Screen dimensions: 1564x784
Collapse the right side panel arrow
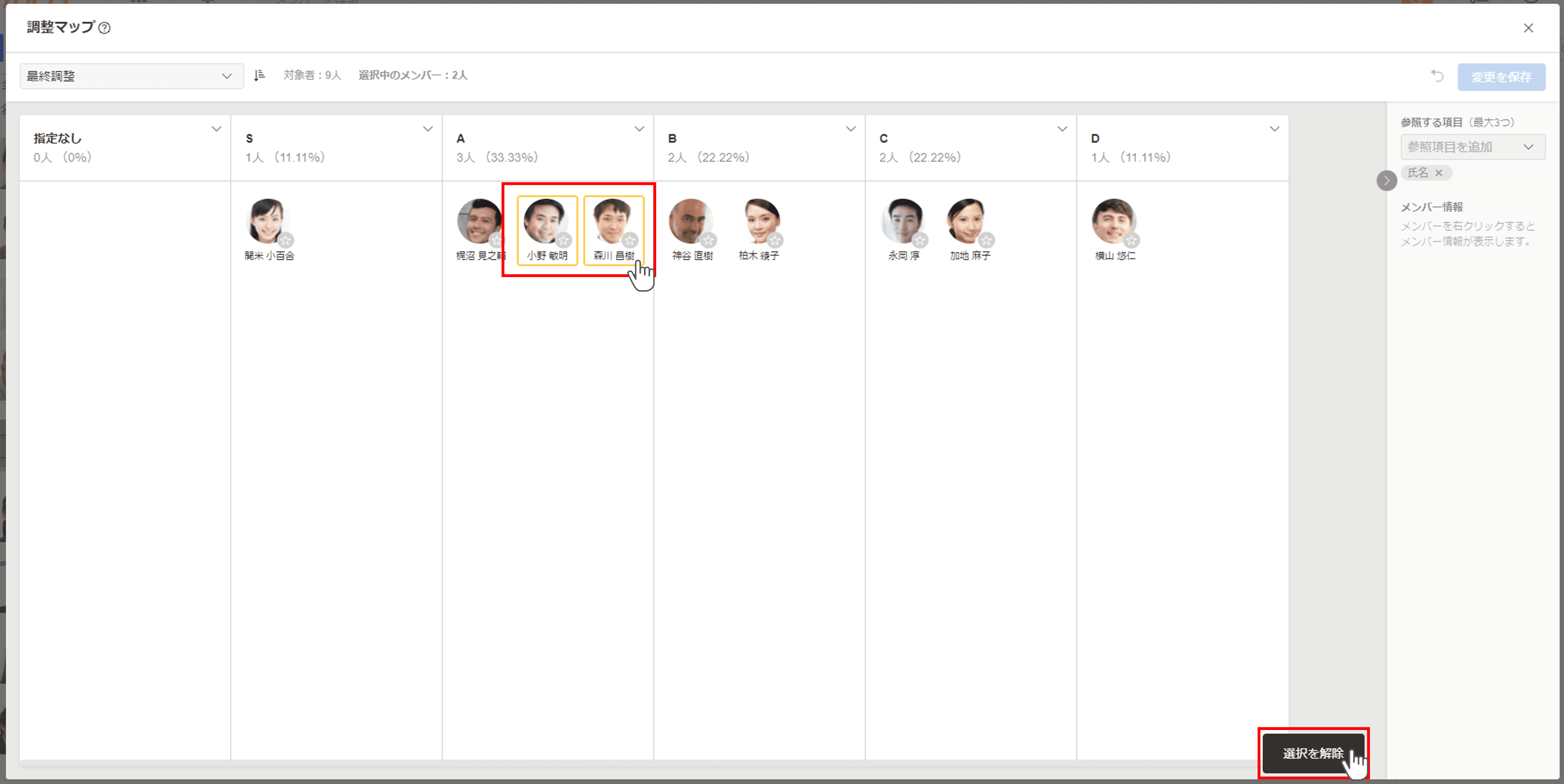coord(1386,180)
